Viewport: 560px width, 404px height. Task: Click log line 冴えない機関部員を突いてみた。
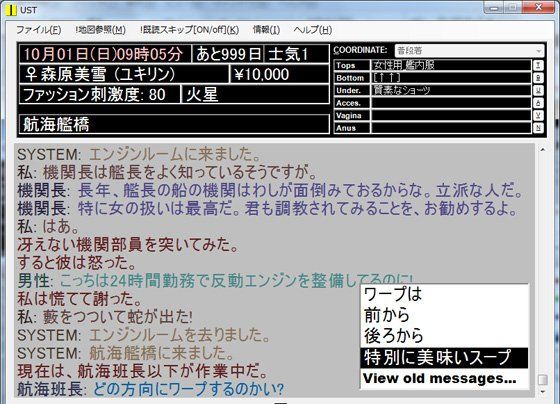point(128,244)
